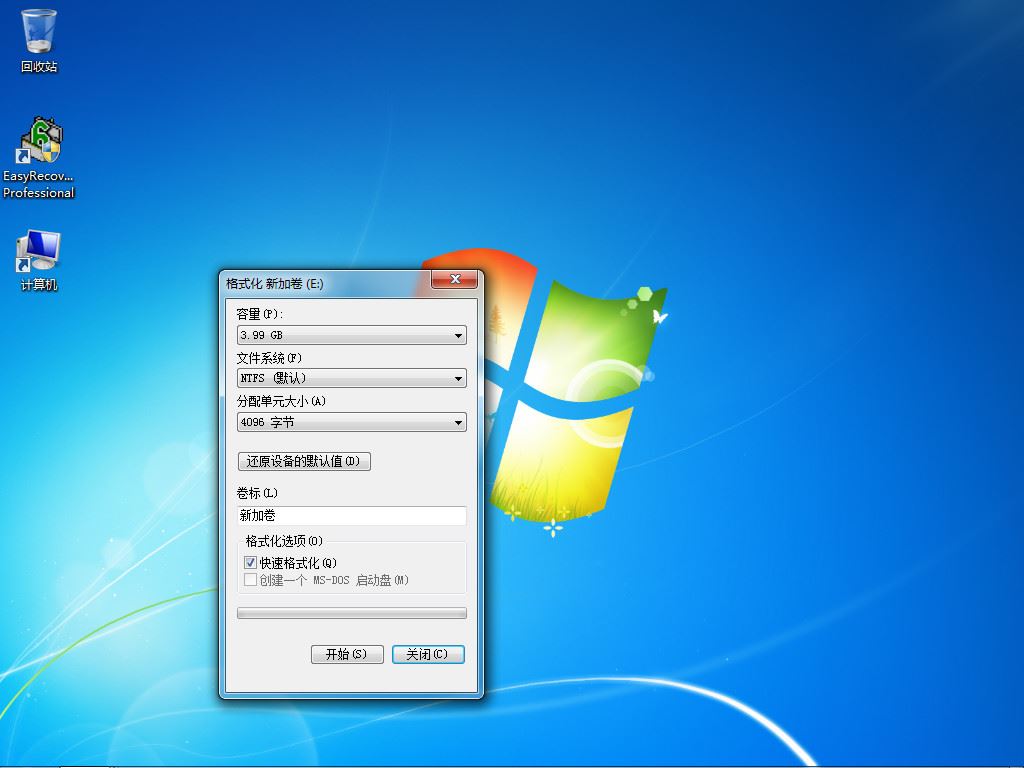Click the 卷标(L) label
Image resolution: width=1024 pixels, height=768 pixels.
coord(257,493)
